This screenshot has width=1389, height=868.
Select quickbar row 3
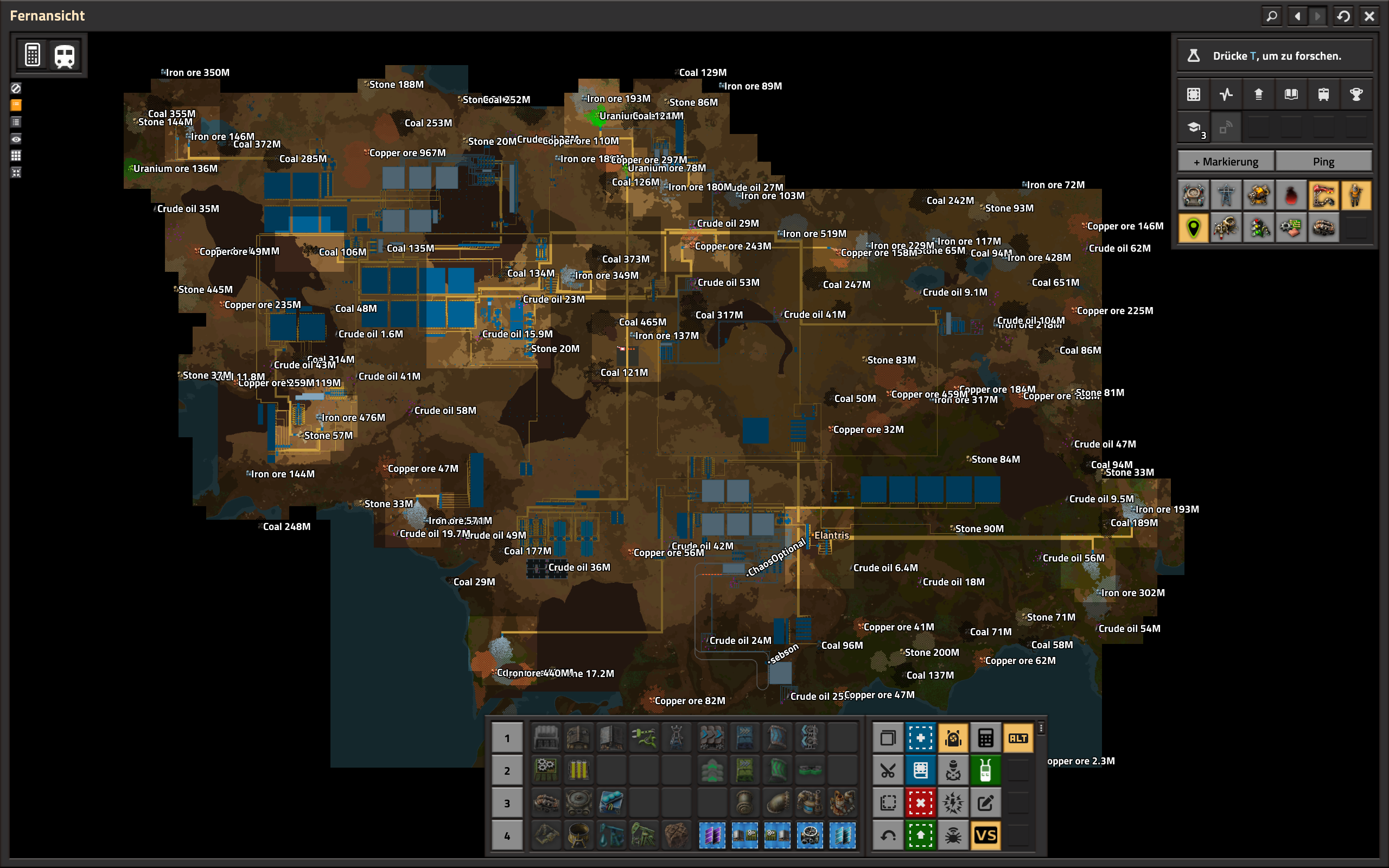click(x=507, y=803)
